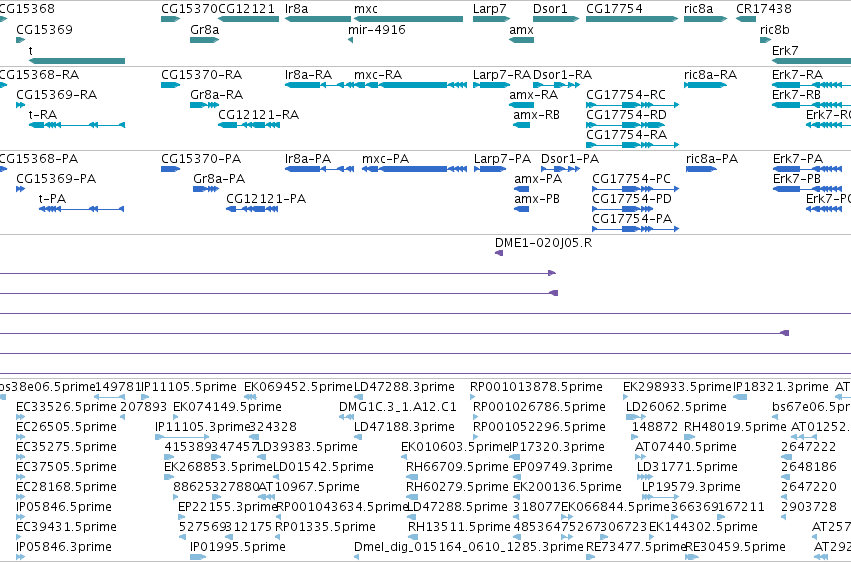Click the CR17438 gene label
Image resolution: width=851 pixels, height=562 pixels.
pyautogui.click(x=764, y=9)
